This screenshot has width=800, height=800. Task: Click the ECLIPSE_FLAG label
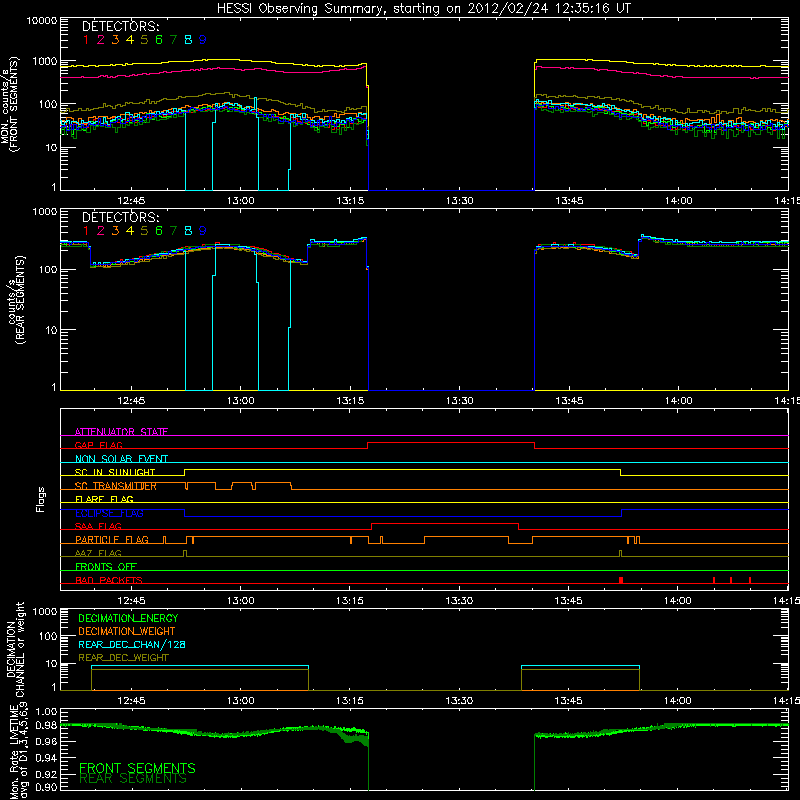coord(109,513)
